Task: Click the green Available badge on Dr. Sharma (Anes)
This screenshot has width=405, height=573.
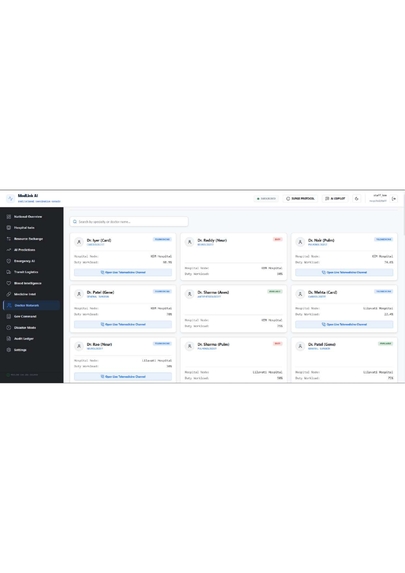Action: [275, 291]
